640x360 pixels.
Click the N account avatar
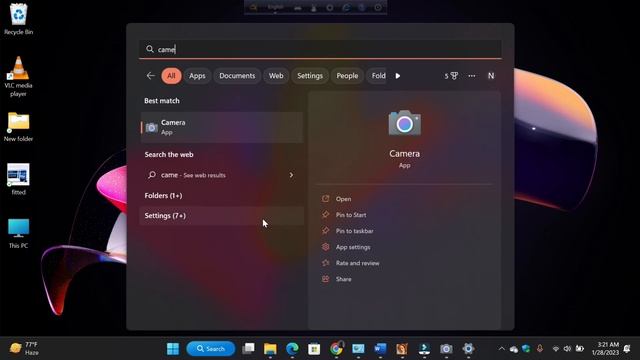[491, 76]
